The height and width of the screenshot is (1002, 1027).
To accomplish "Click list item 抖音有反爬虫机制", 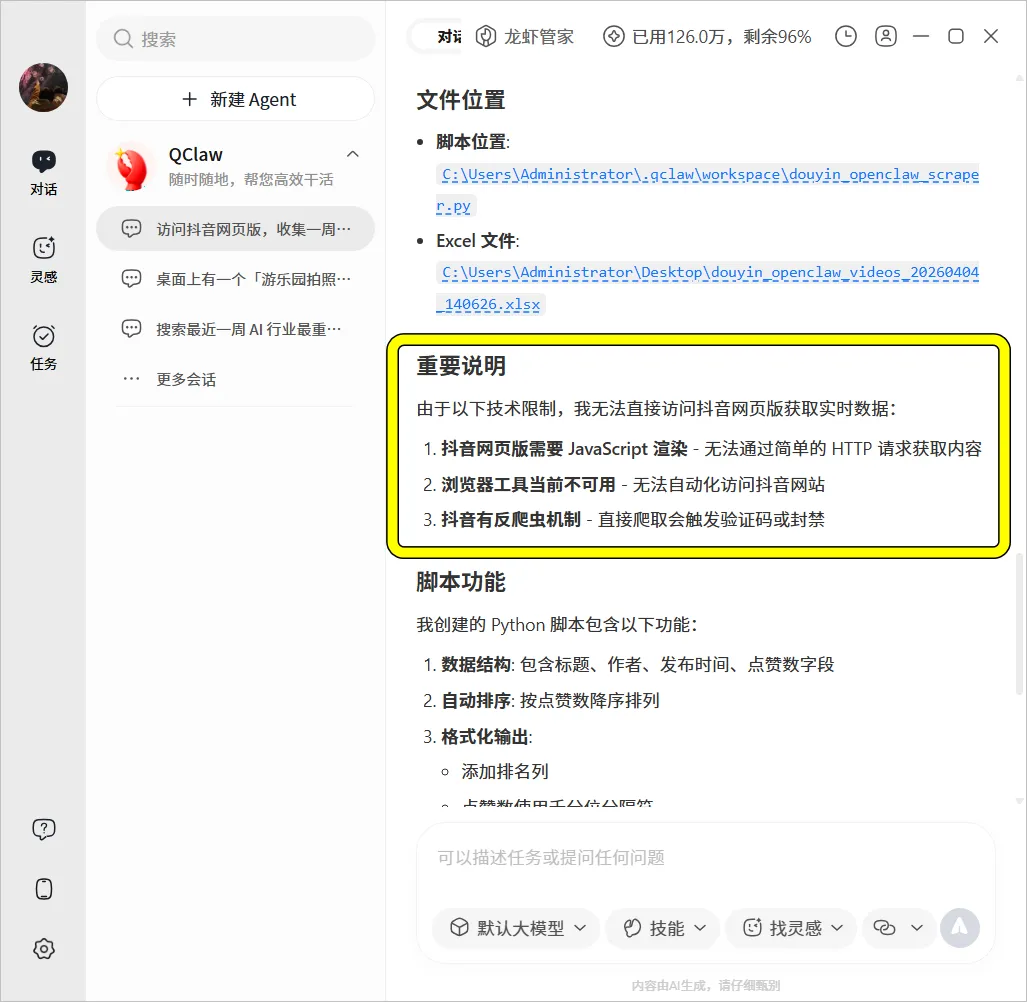I will pos(624,520).
